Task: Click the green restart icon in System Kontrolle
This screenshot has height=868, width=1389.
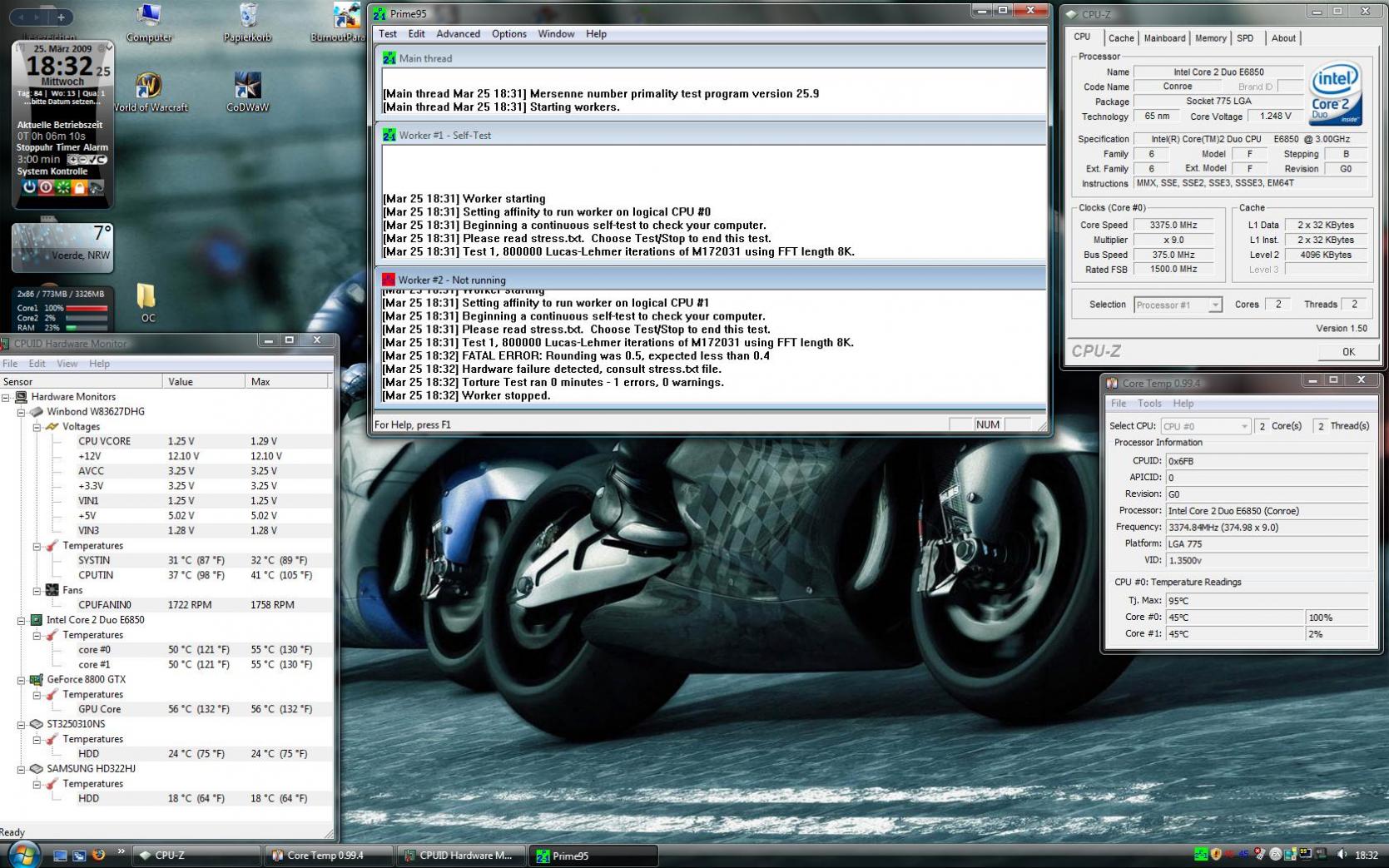Action: [x=62, y=187]
